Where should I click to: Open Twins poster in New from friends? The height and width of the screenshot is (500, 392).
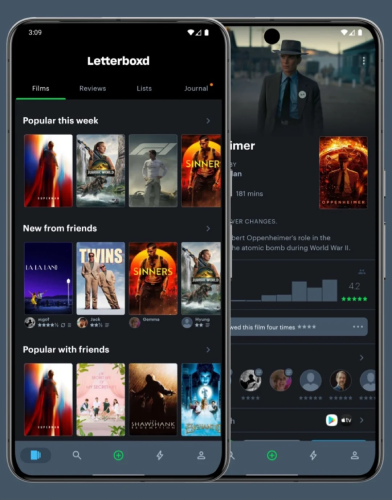coord(101,278)
